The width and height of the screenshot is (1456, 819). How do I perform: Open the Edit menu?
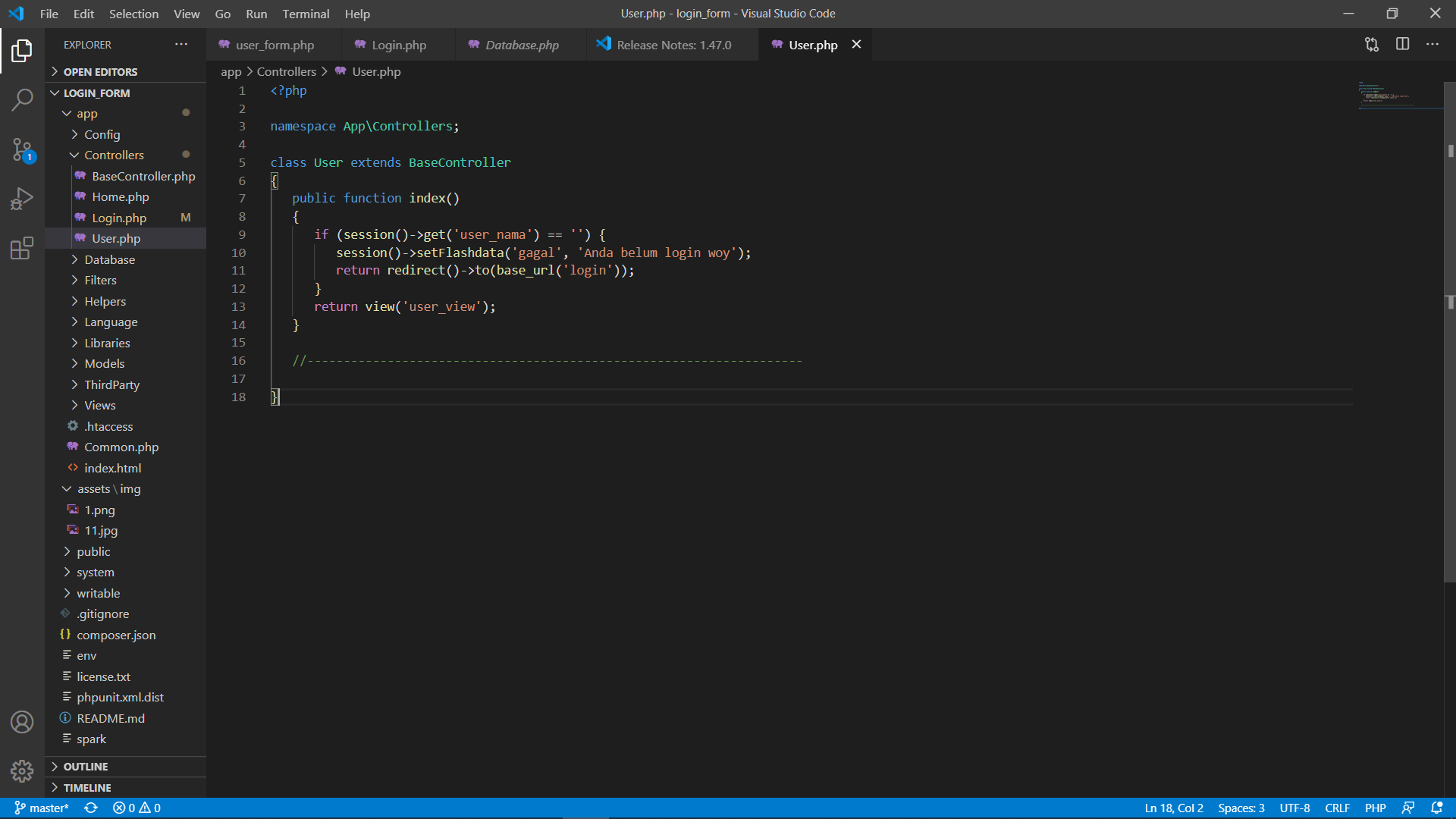[83, 14]
